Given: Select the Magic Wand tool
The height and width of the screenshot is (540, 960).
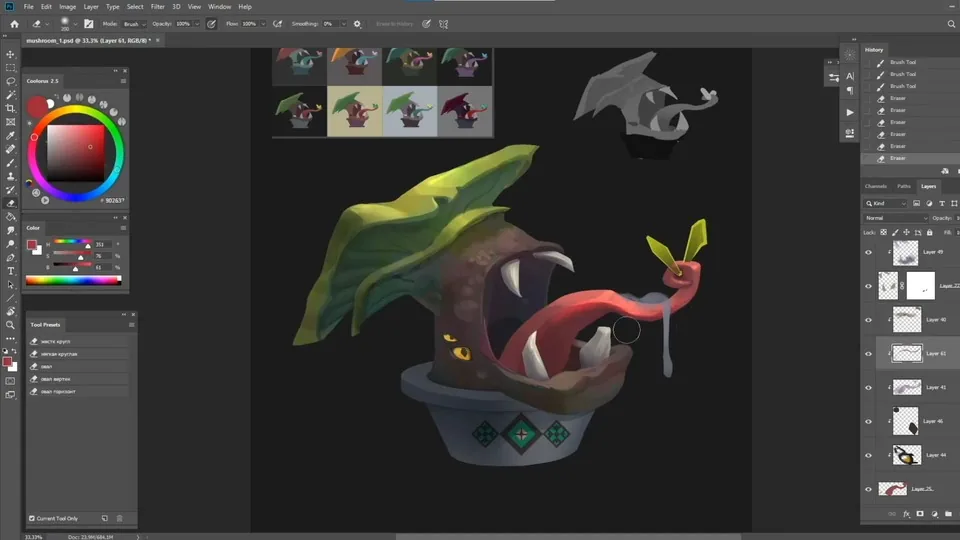Looking at the screenshot, I should (x=10, y=95).
